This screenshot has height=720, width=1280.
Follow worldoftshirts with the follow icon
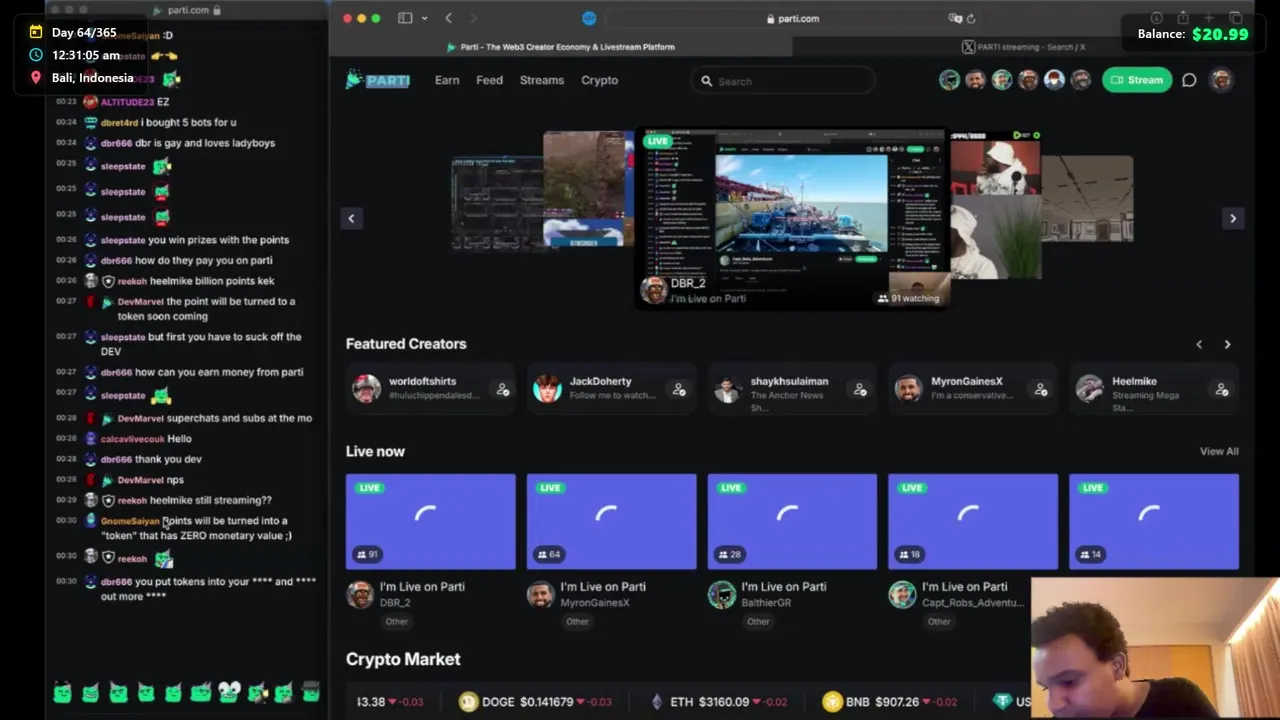coord(502,389)
